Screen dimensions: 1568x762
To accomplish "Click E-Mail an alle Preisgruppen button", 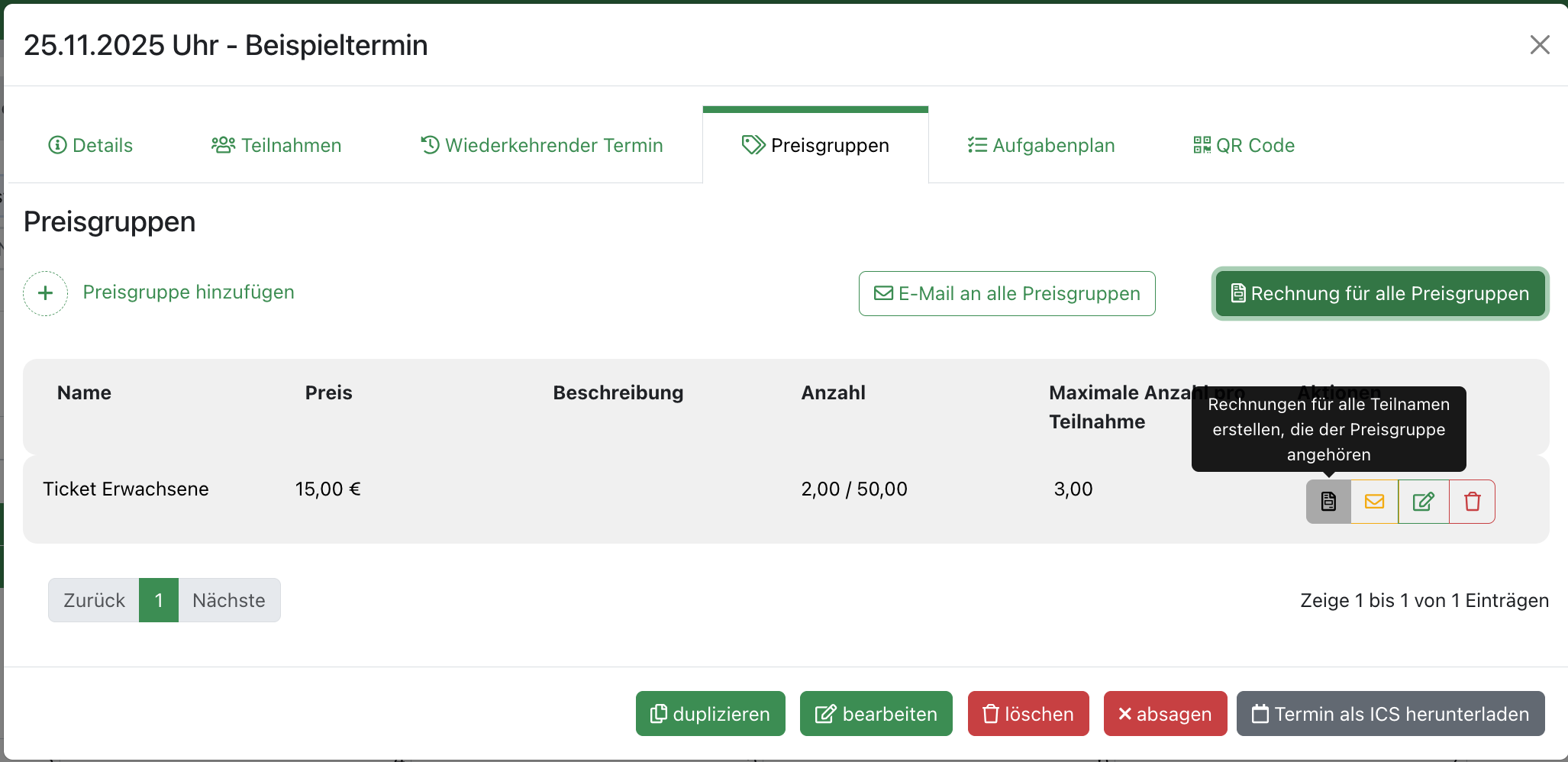I will 1006,293.
